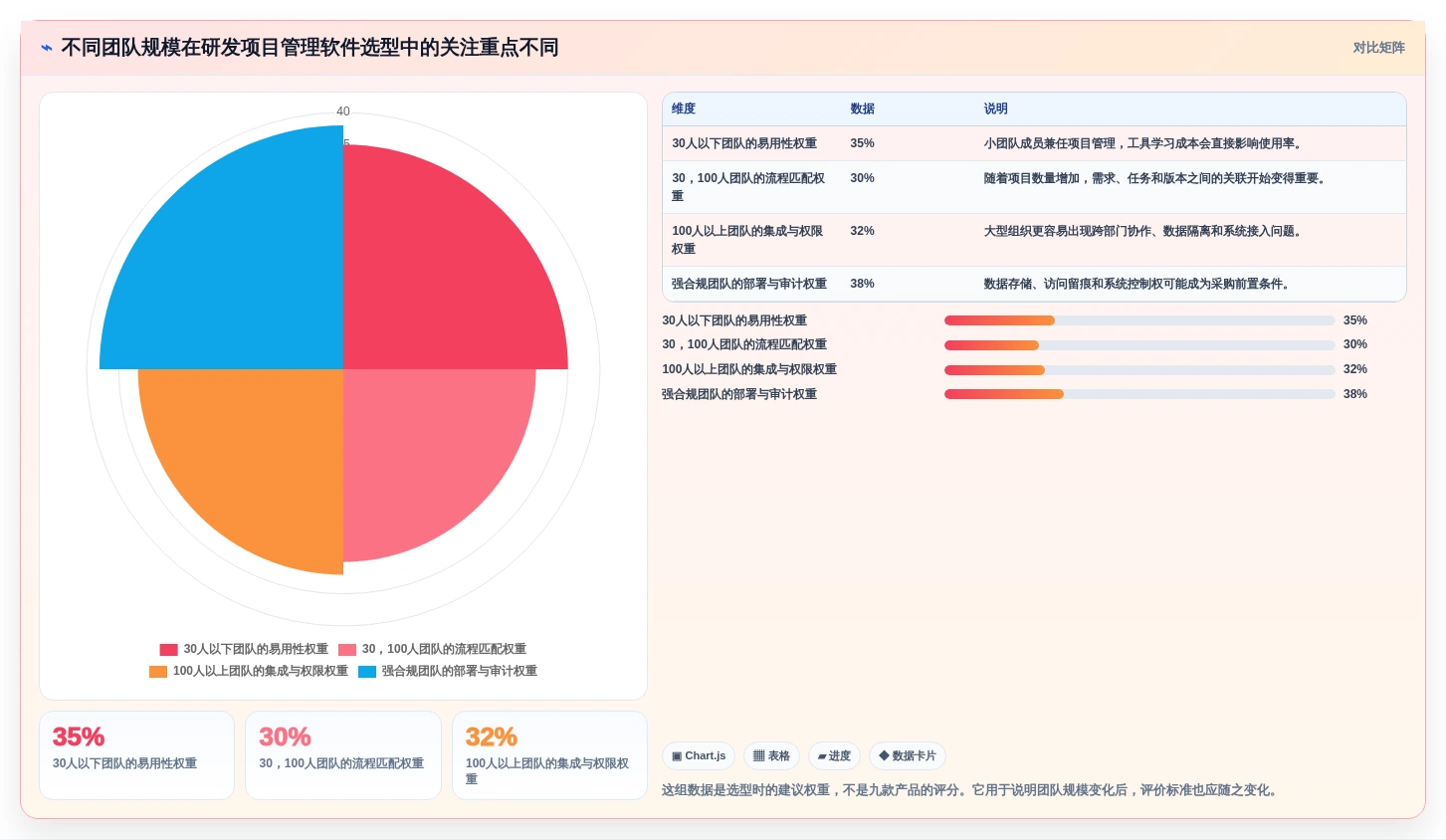Click the 30% progress bar for 流程匹配权重
Screen dimensions: 1446x840
point(1139,345)
